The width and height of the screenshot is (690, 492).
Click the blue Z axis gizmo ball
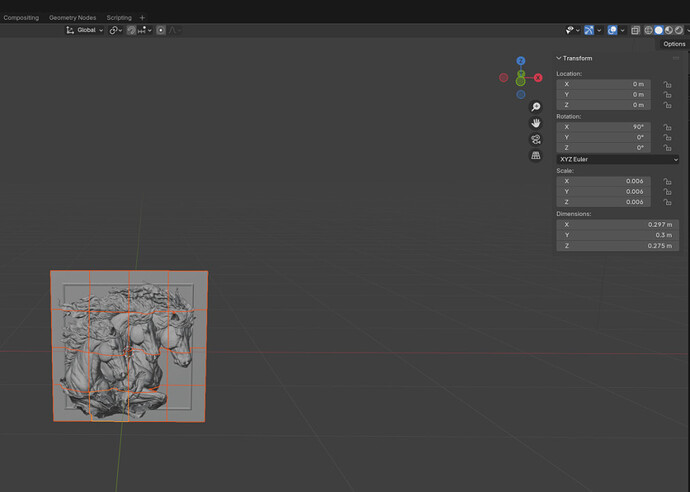click(521, 62)
